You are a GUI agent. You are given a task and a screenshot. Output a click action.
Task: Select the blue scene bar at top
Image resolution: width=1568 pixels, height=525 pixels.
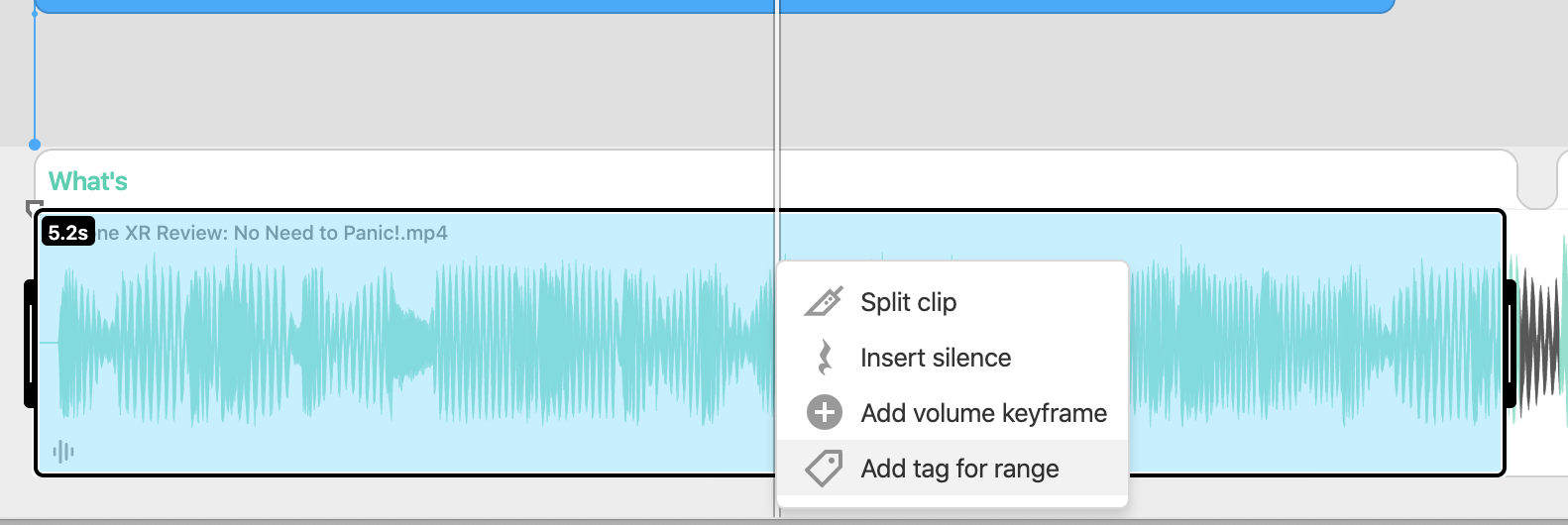(714, 6)
